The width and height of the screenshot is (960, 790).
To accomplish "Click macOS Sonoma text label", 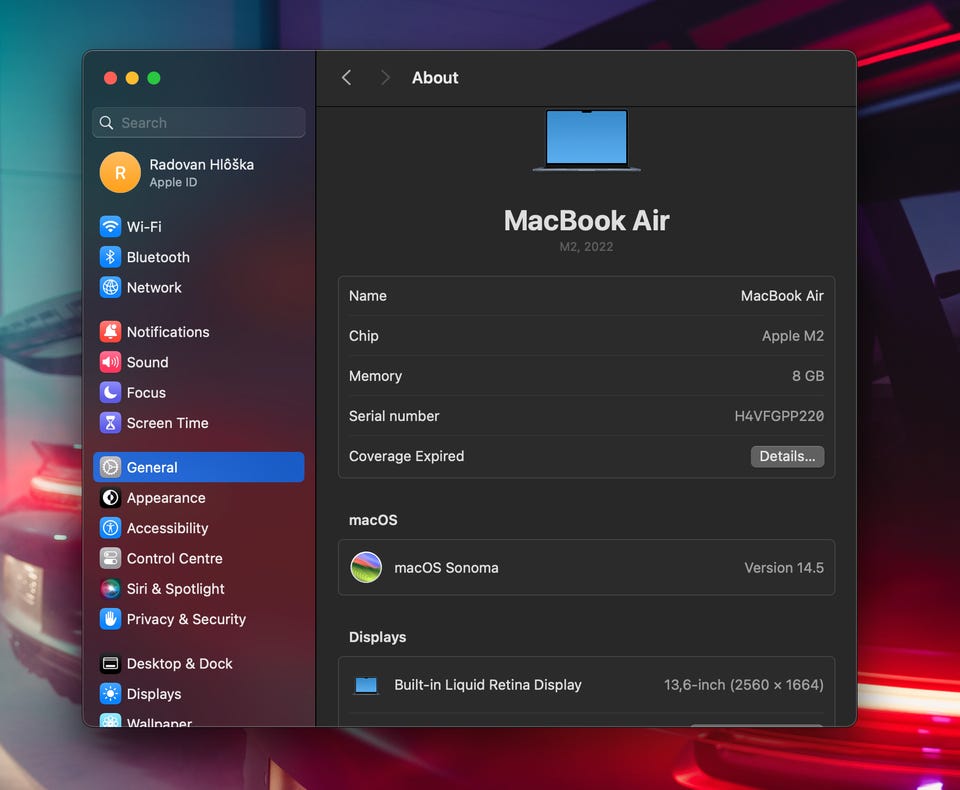I will 446,568.
